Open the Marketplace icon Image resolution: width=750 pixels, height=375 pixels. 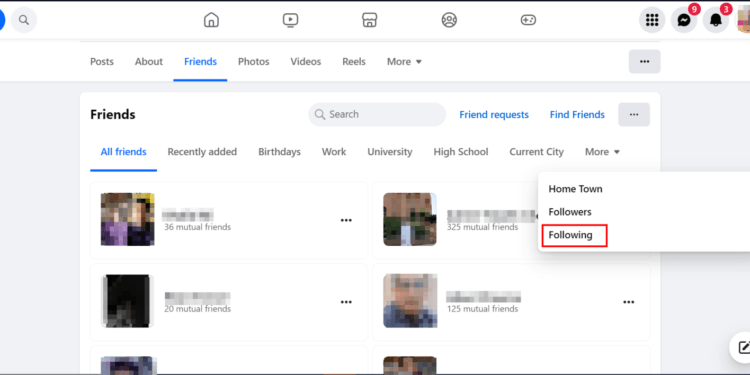369,20
